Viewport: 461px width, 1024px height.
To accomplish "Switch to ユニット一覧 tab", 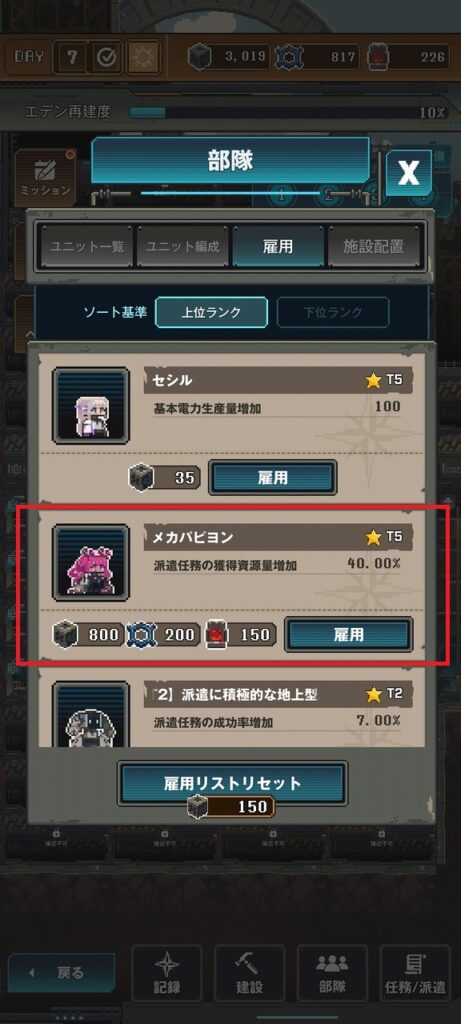I will [85, 247].
